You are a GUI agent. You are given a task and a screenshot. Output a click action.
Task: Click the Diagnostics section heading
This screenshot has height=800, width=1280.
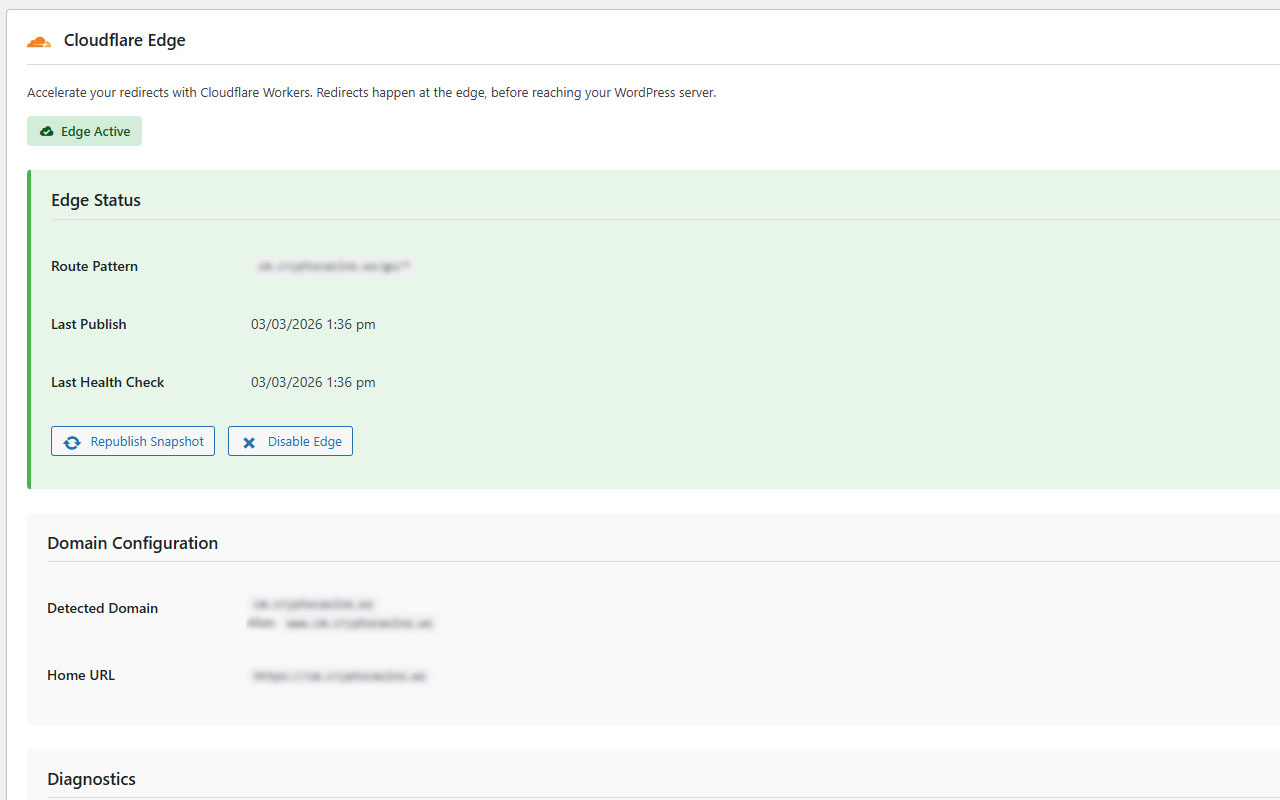click(x=91, y=779)
